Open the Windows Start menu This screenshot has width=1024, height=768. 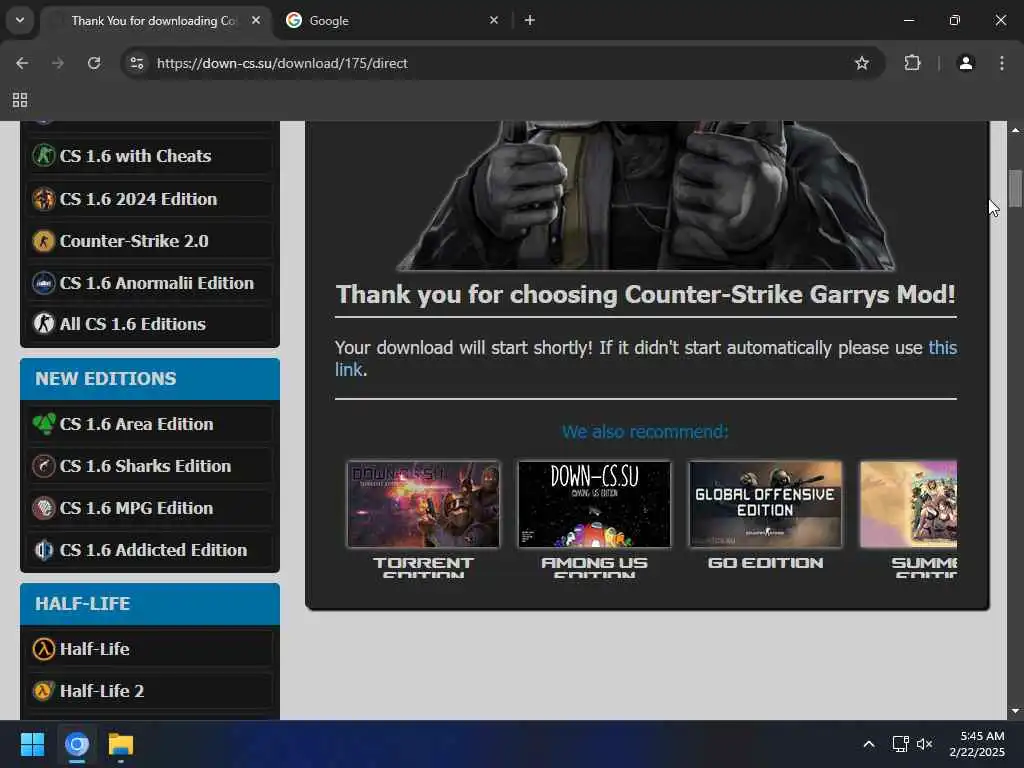click(x=33, y=744)
